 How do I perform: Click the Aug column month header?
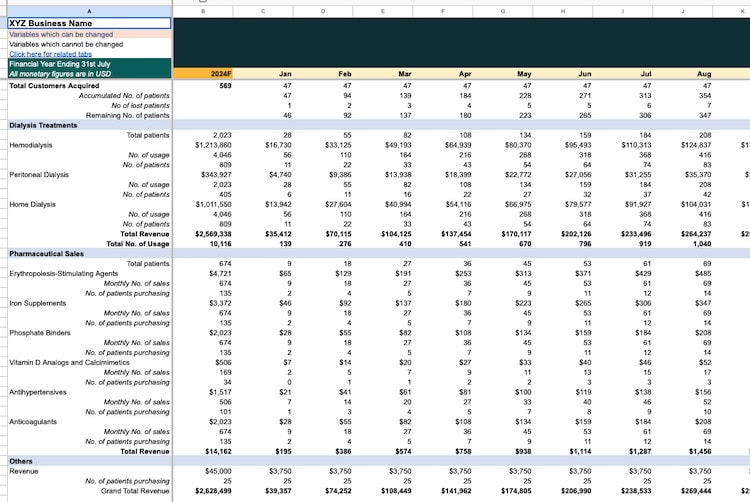704,74
